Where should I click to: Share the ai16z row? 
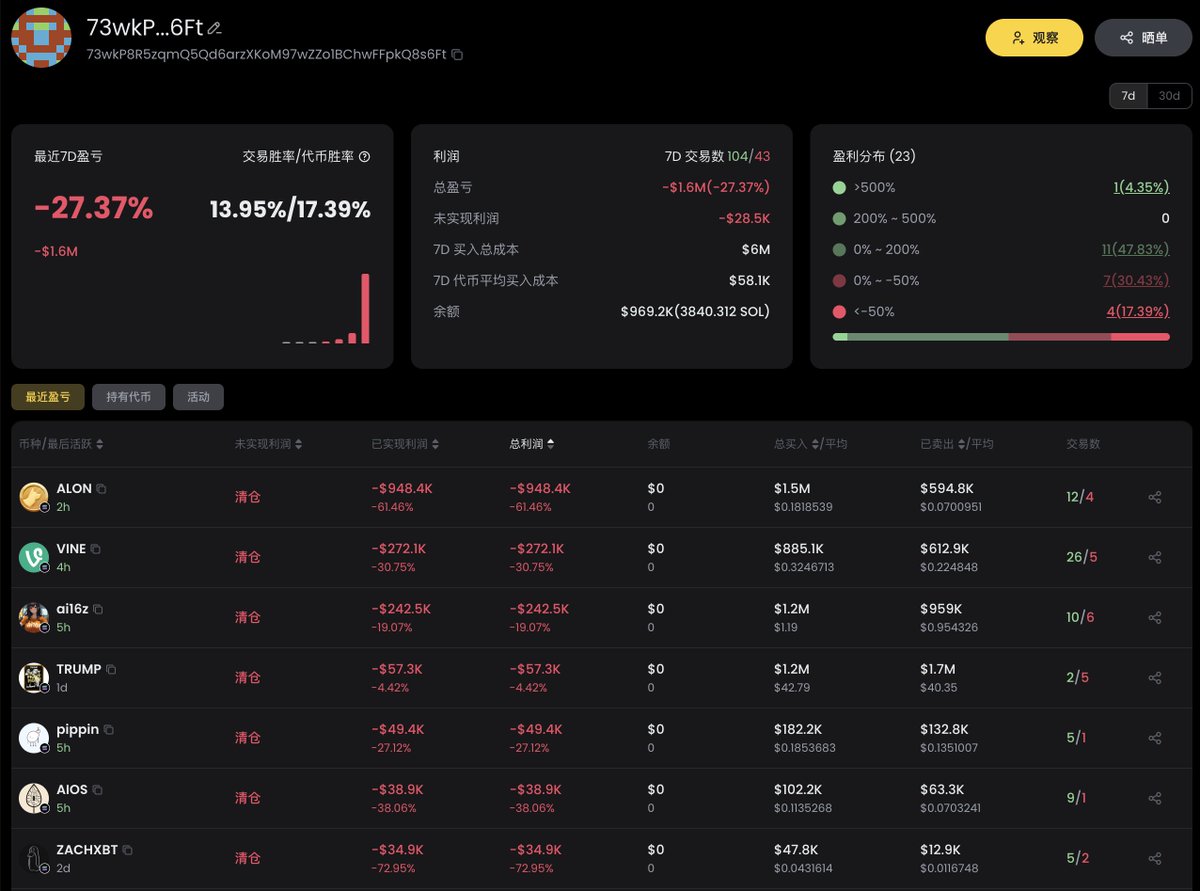point(1155,617)
